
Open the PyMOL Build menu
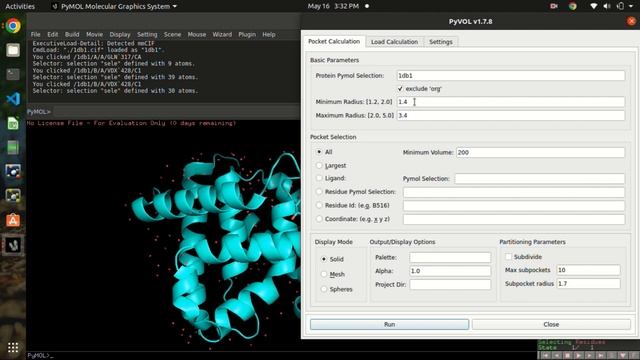pos(72,35)
